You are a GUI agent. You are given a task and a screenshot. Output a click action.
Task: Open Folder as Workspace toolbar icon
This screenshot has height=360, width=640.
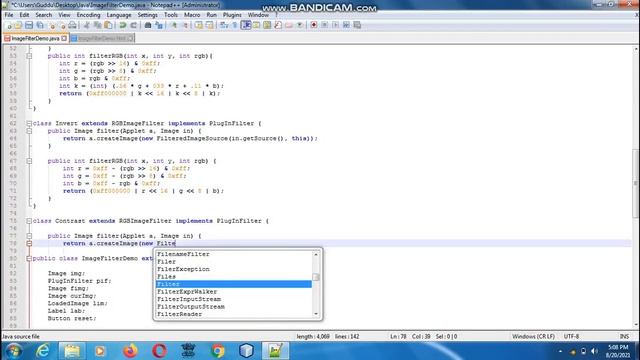click(289, 25)
